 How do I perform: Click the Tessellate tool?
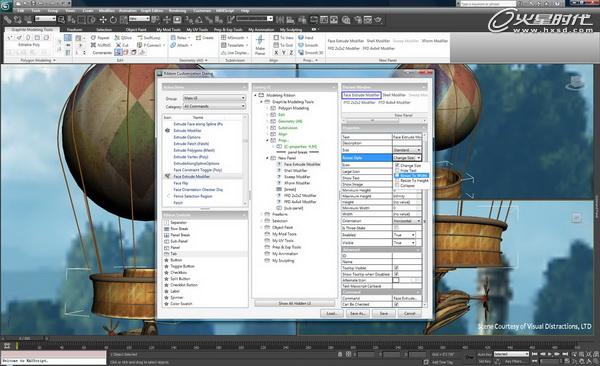233,45
